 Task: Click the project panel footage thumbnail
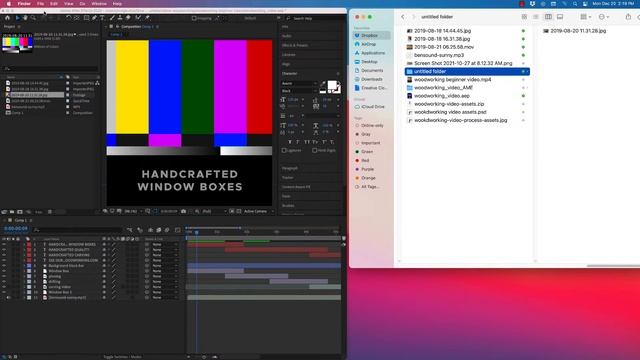[x=17, y=43]
